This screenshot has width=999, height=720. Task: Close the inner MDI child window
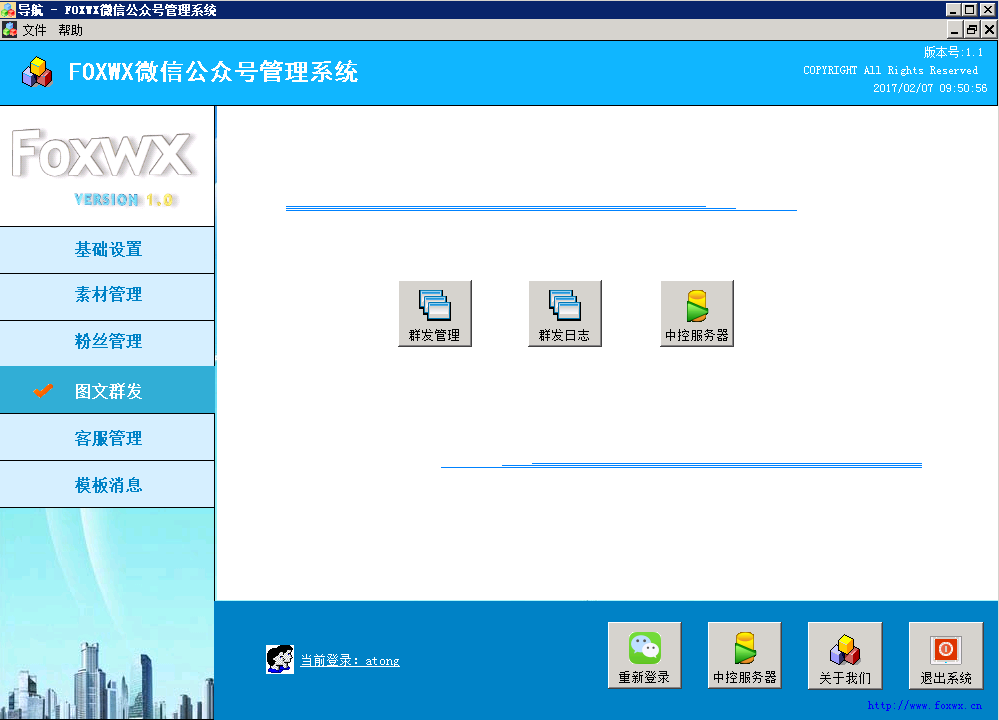click(x=989, y=29)
